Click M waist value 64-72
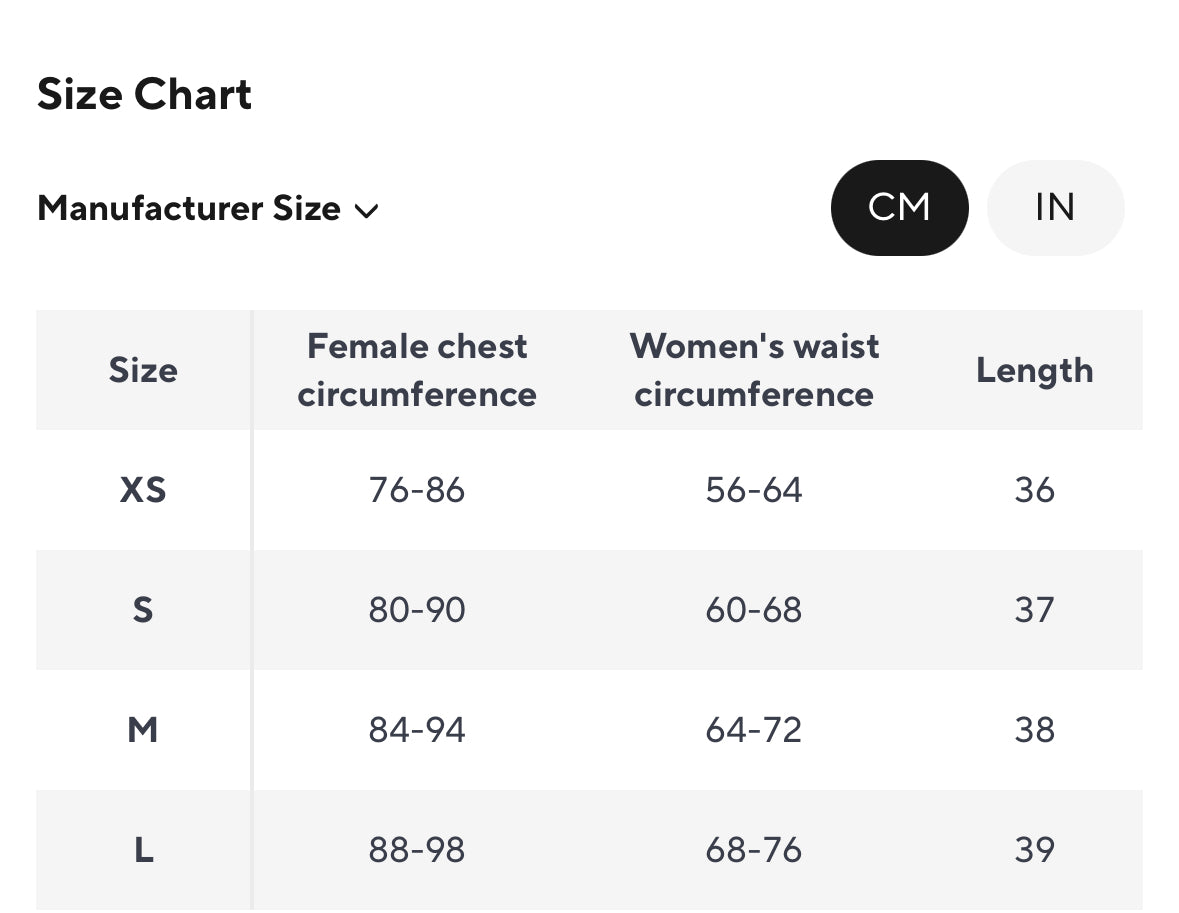 [x=754, y=730]
